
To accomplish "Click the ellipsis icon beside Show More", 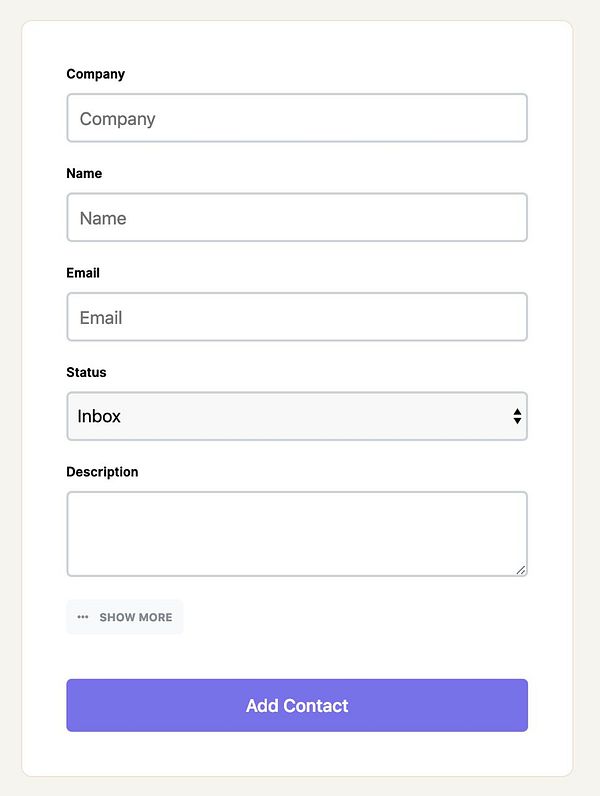I will tap(83, 617).
